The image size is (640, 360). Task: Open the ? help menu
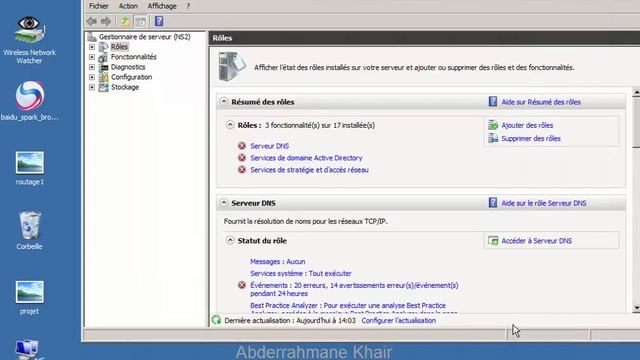click(188, 6)
